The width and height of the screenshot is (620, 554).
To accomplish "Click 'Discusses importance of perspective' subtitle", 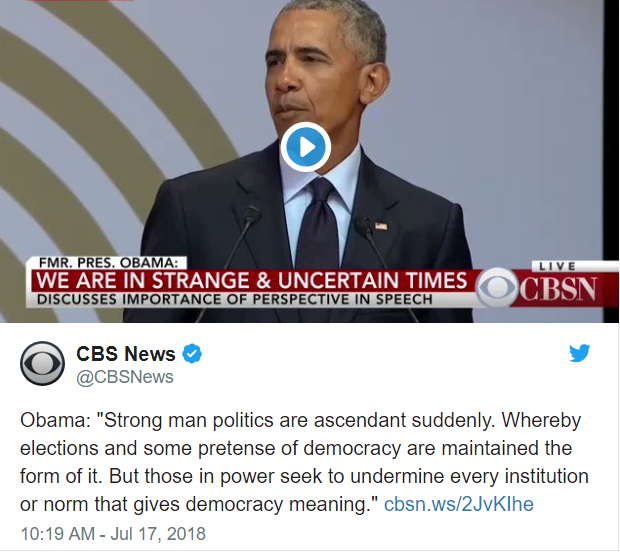I will coord(234,299).
